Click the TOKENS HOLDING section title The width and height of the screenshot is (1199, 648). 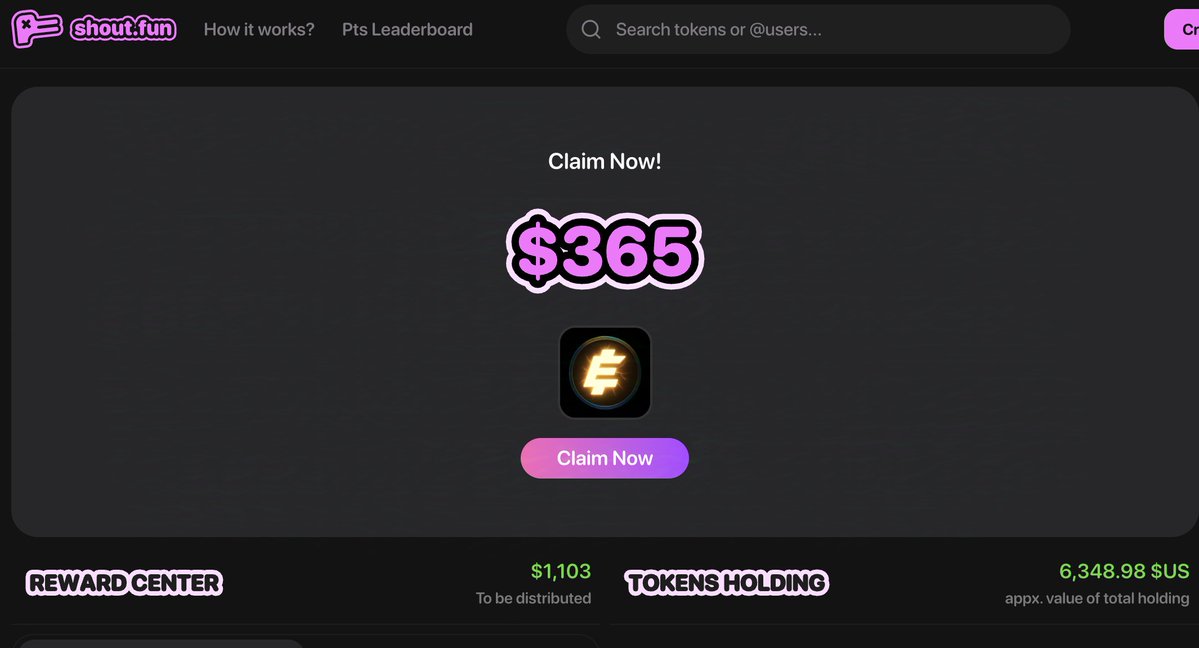click(x=726, y=583)
